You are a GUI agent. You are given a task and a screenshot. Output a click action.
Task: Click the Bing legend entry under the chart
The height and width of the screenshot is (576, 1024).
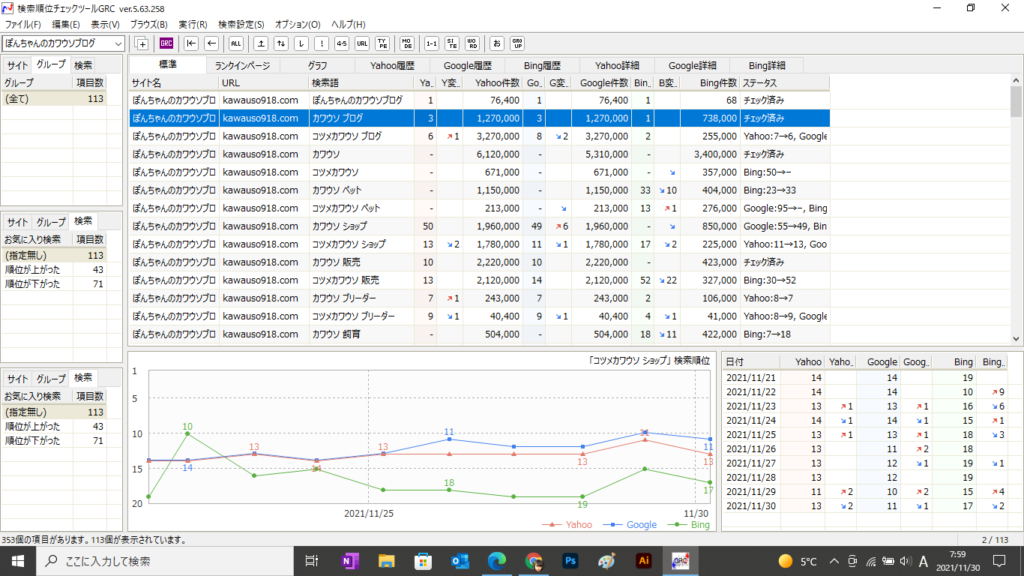point(688,524)
